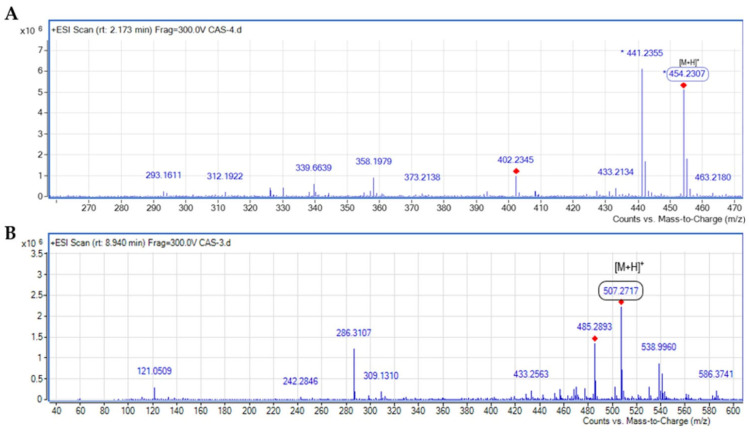Viewport: 749px width, 432px height.
Task: Click the 242.2846 peak label
Action: coord(300,381)
